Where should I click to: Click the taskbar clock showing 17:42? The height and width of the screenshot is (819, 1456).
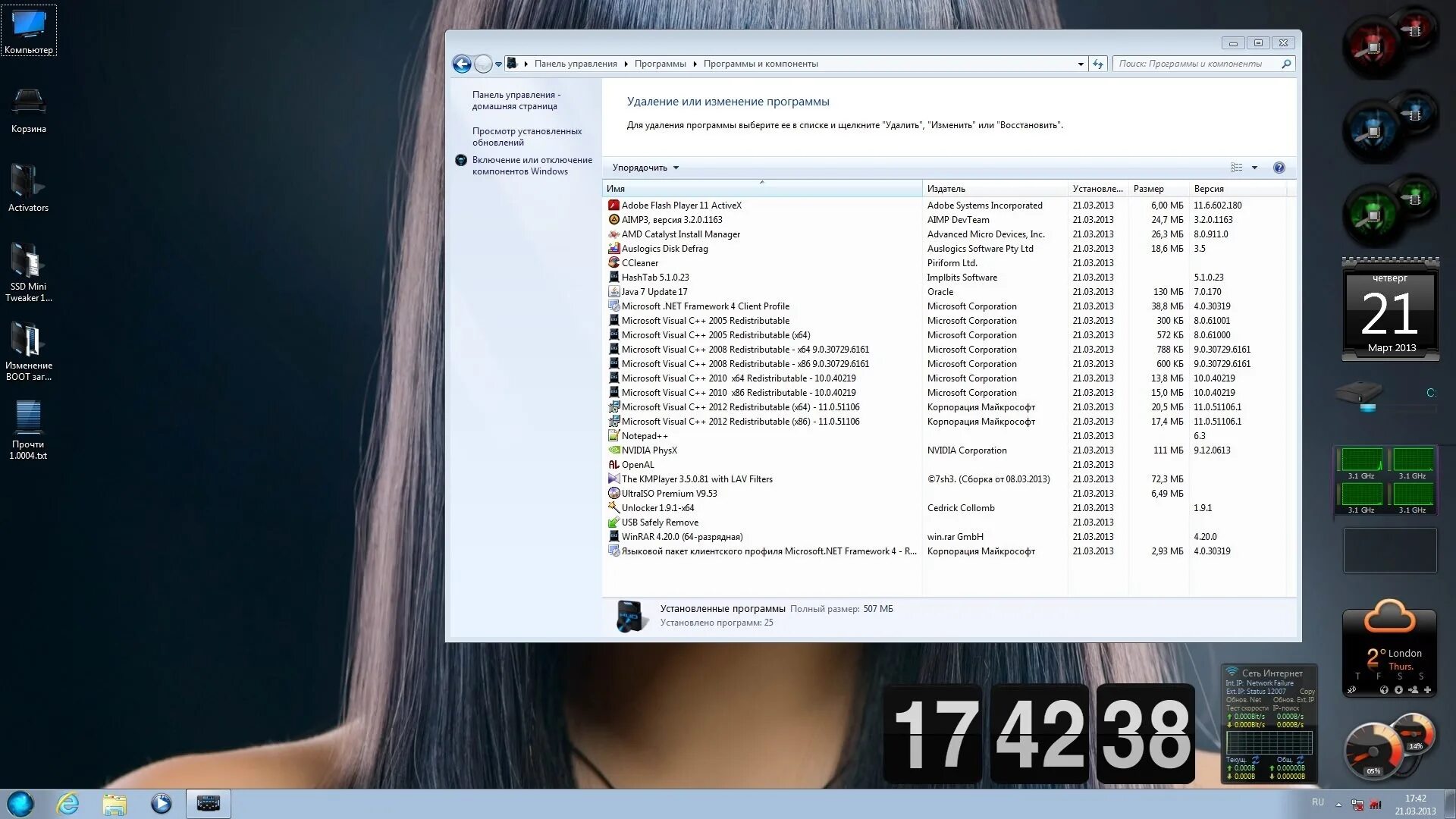(1415, 805)
